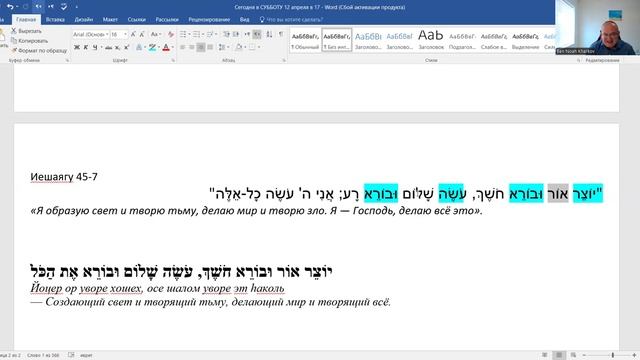Screen dimensions: 640x360
Task: Click the numbered list icon
Action: (x=196, y=35)
